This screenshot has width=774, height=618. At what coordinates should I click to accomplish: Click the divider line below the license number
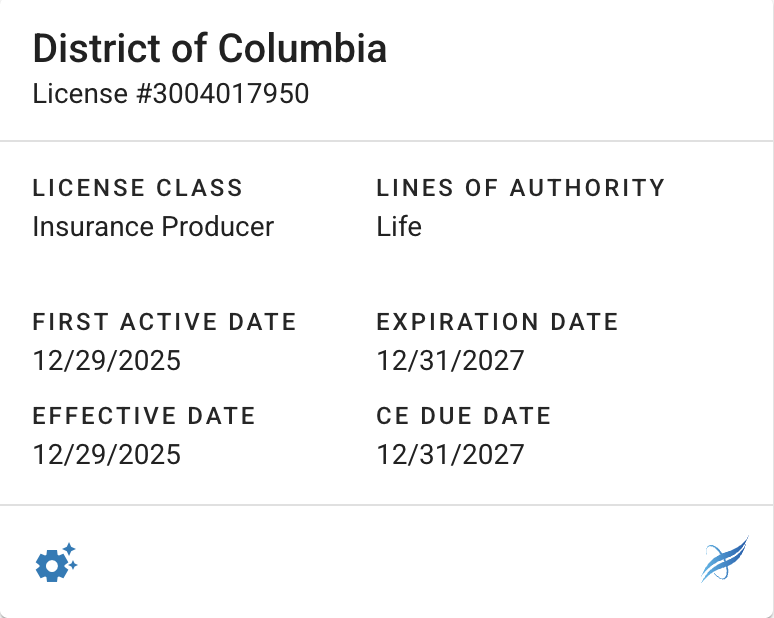pos(387,141)
